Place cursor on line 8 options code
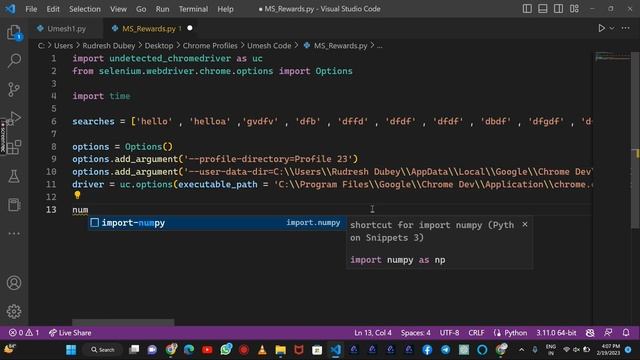 [x=122, y=147]
